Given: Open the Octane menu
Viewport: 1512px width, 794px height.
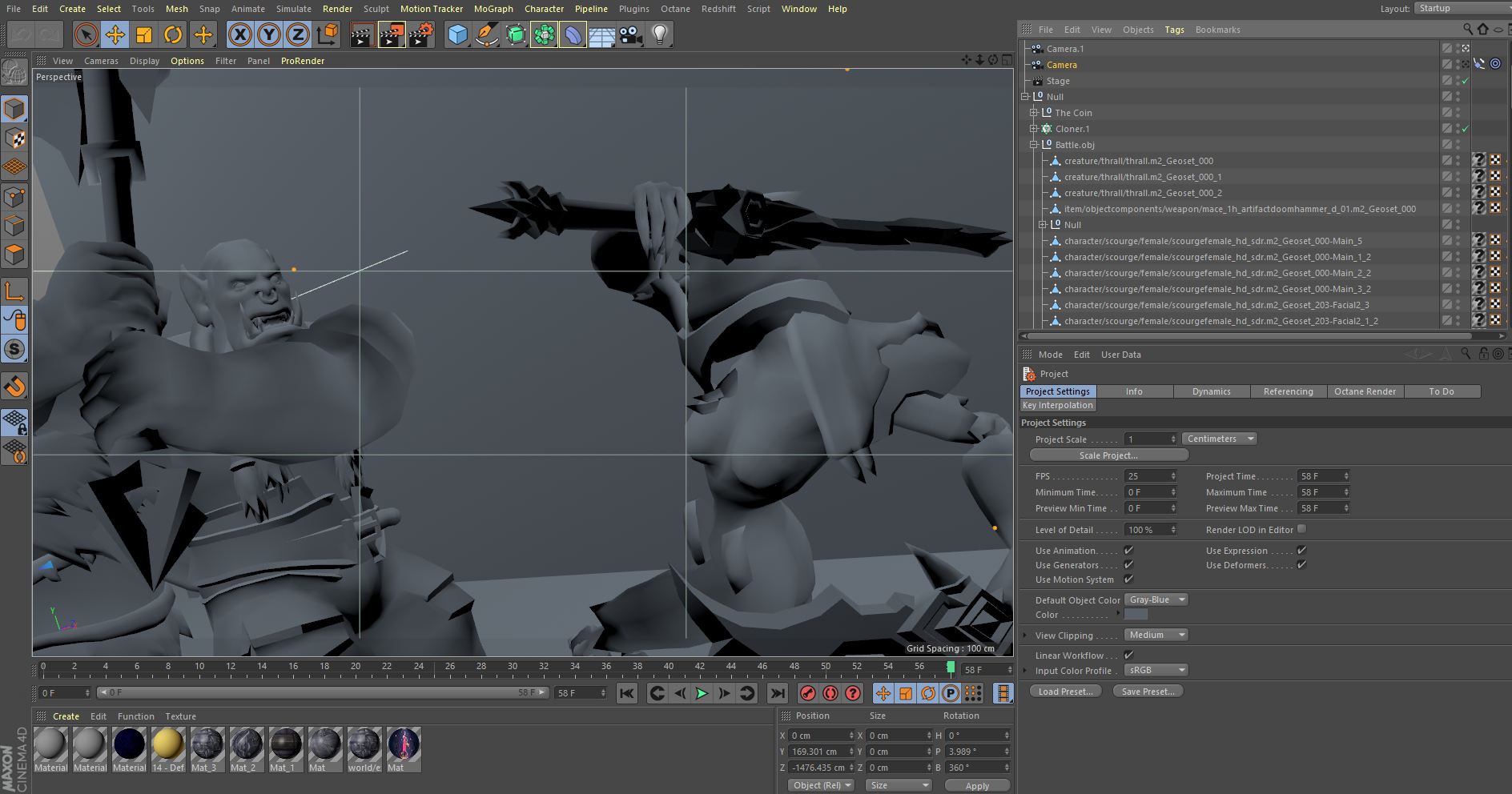Looking at the screenshot, I should [x=675, y=9].
